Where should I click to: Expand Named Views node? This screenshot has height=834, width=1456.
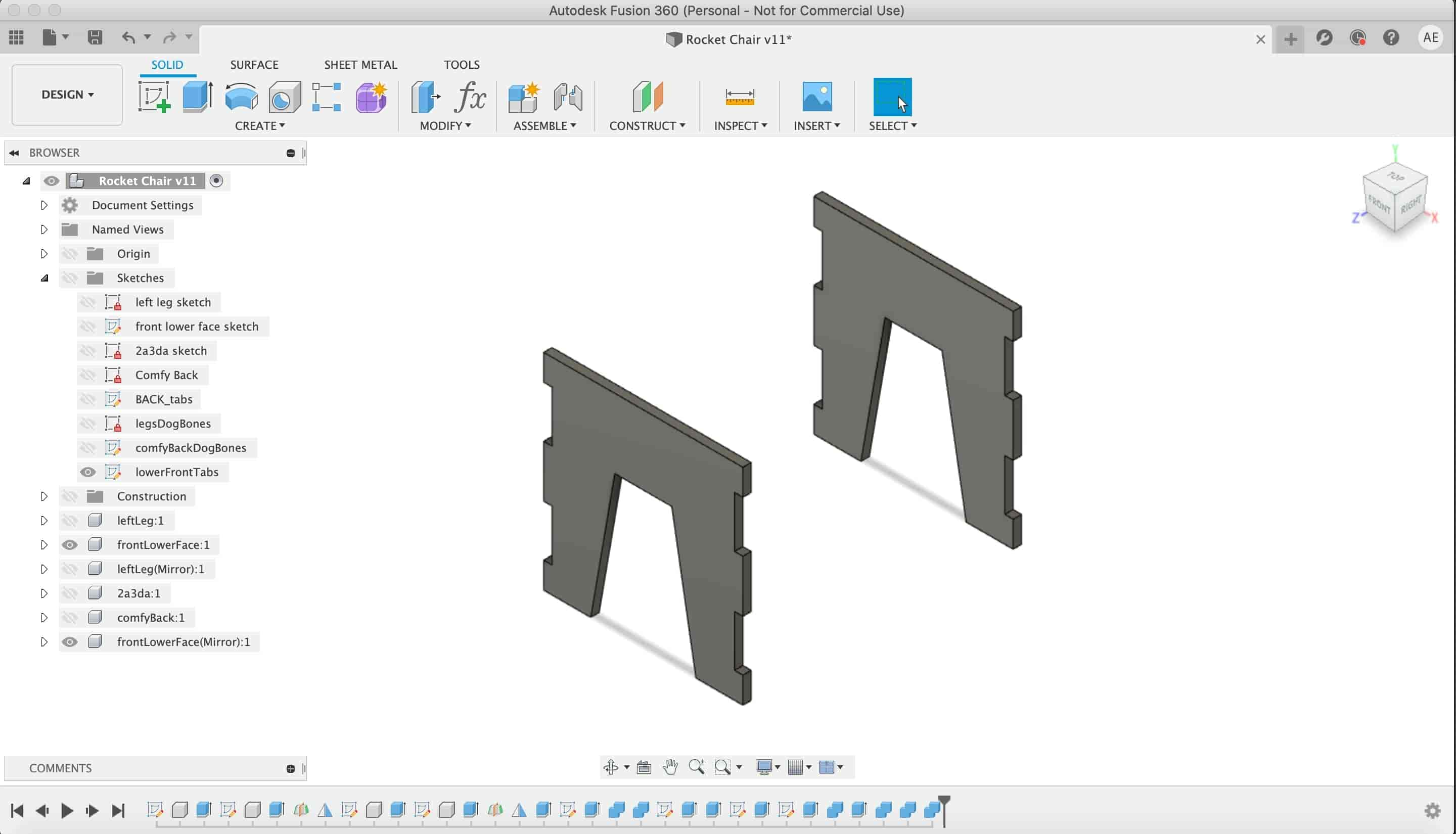point(43,229)
